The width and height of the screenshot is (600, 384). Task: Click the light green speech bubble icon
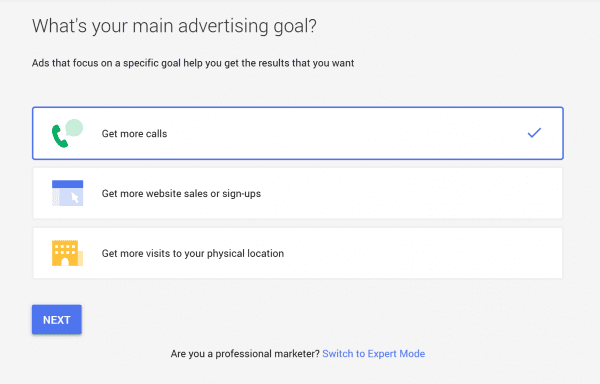point(74,128)
